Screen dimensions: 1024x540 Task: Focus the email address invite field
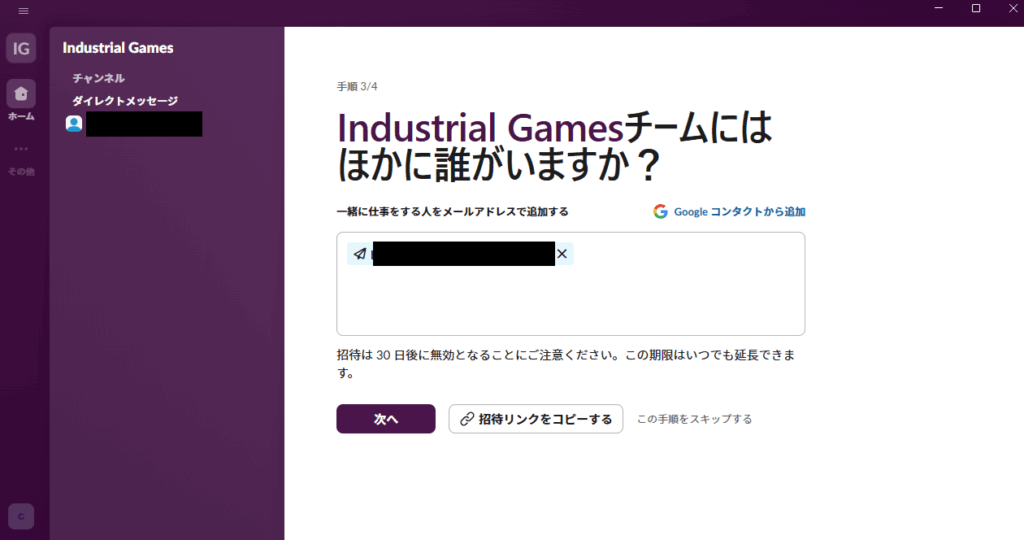tap(570, 300)
